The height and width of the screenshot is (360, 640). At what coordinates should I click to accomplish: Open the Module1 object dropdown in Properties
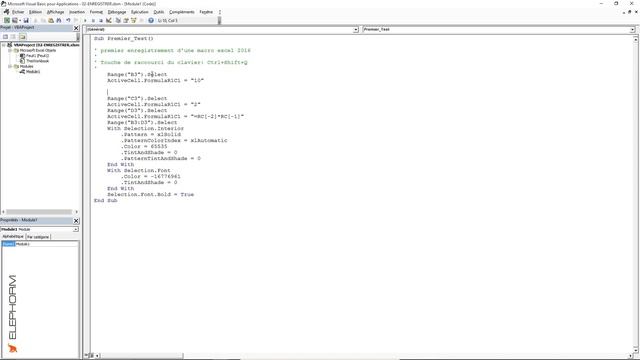76,229
